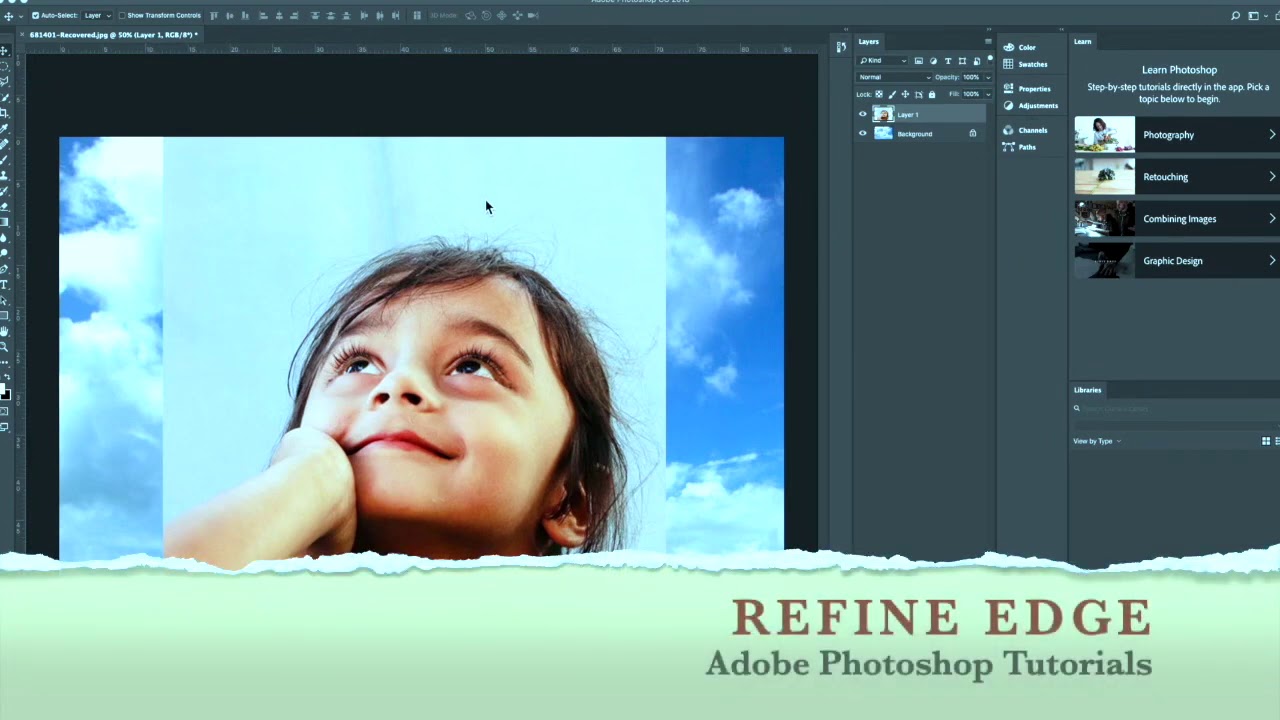Click the auto-align layers icon in options bar
Screen dimensions: 1280x720
(x=417, y=15)
